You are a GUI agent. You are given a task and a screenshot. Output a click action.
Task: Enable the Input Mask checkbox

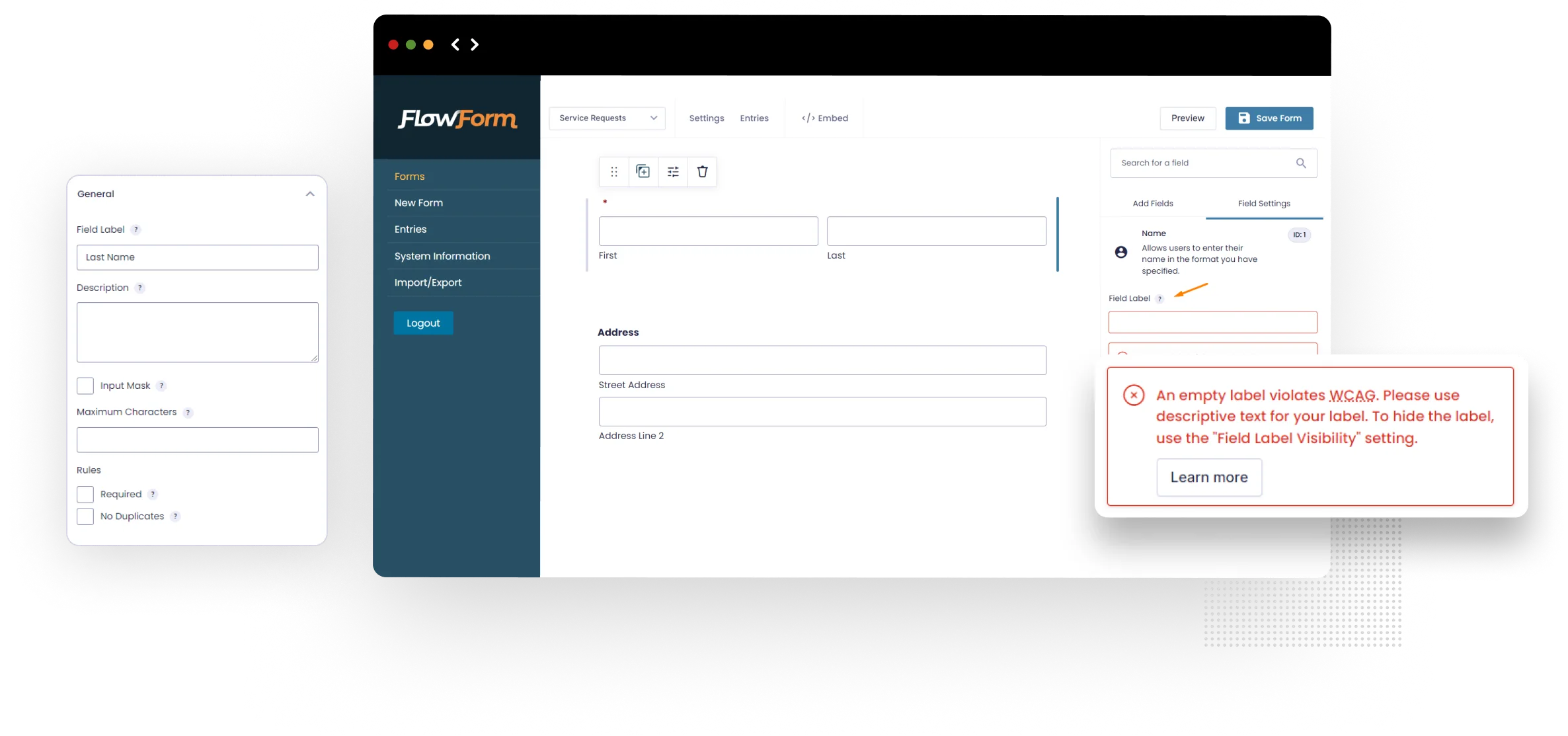point(85,386)
